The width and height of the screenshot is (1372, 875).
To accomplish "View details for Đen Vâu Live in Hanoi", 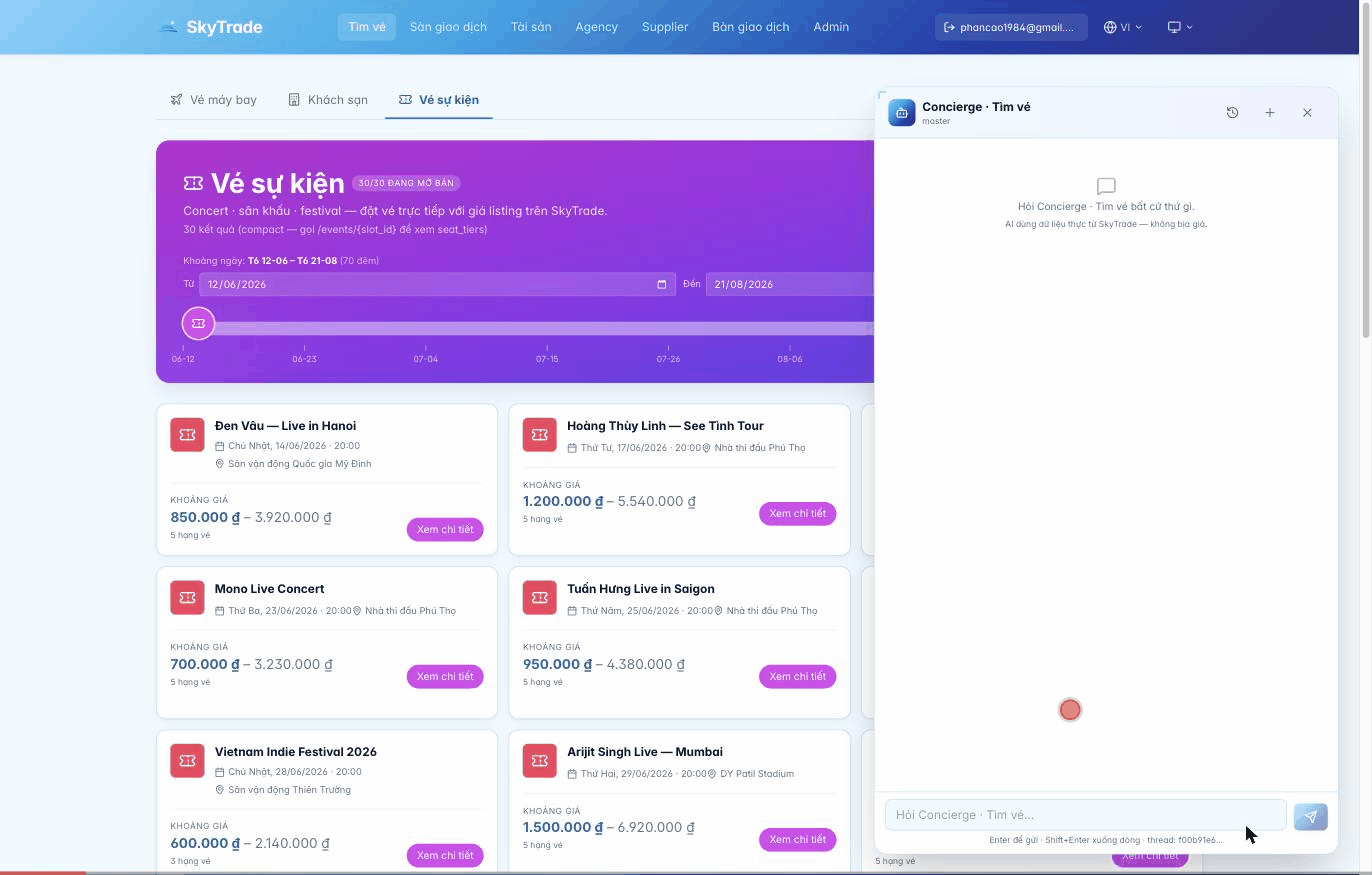I will 445,529.
